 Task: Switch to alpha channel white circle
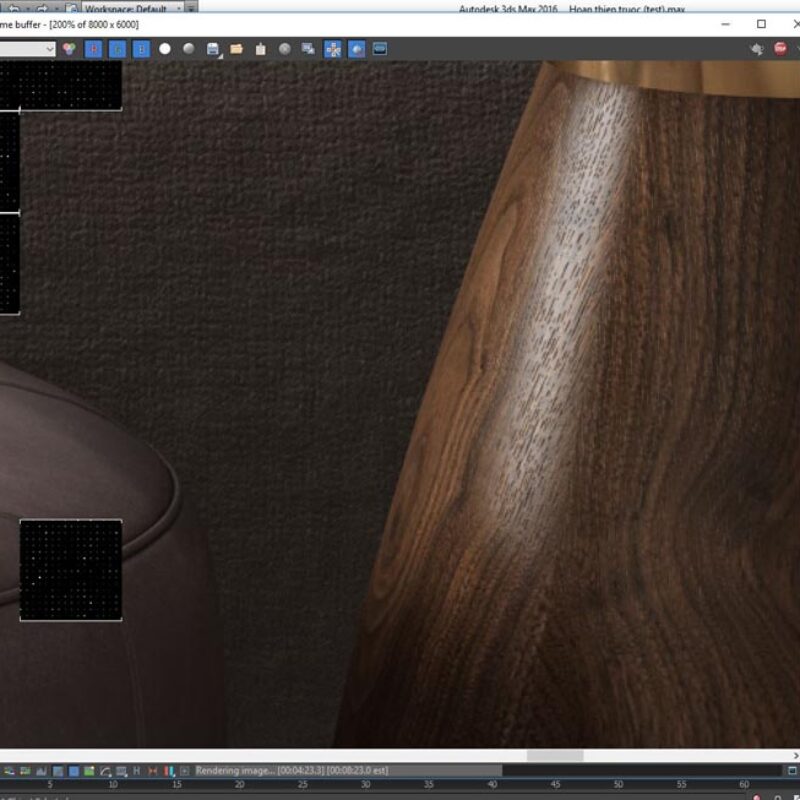[x=165, y=49]
